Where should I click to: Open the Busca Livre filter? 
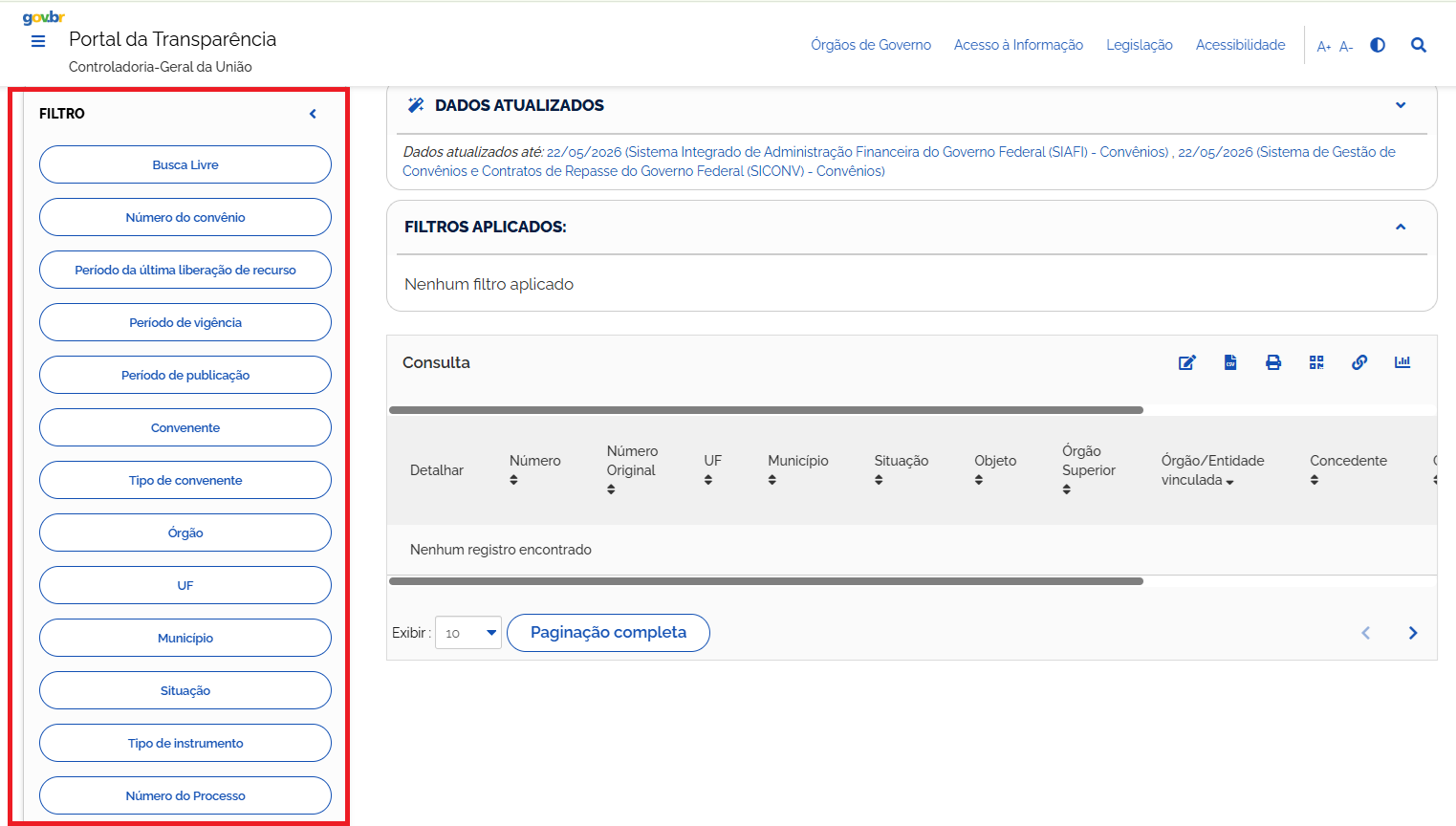185,164
